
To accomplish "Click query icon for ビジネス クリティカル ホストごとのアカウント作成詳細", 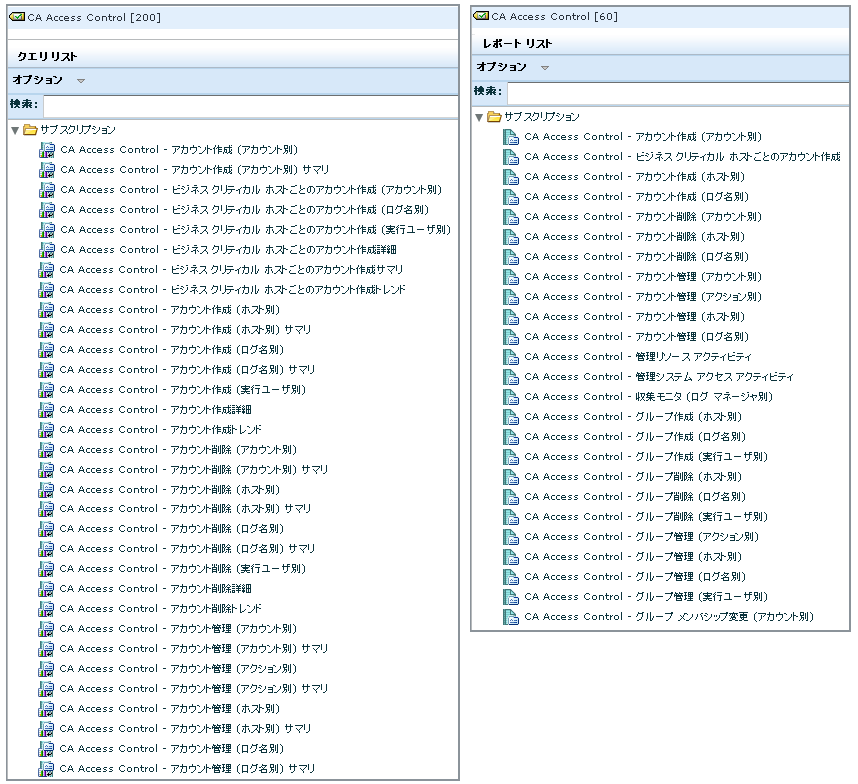I will click(x=47, y=249).
